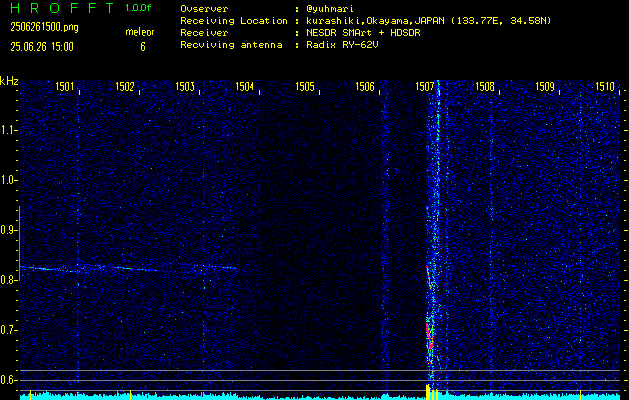Viewport: 629px width, 400px height.
Task: Click the 0.6 kHz axis label
Action: click(x=9, y=380)
